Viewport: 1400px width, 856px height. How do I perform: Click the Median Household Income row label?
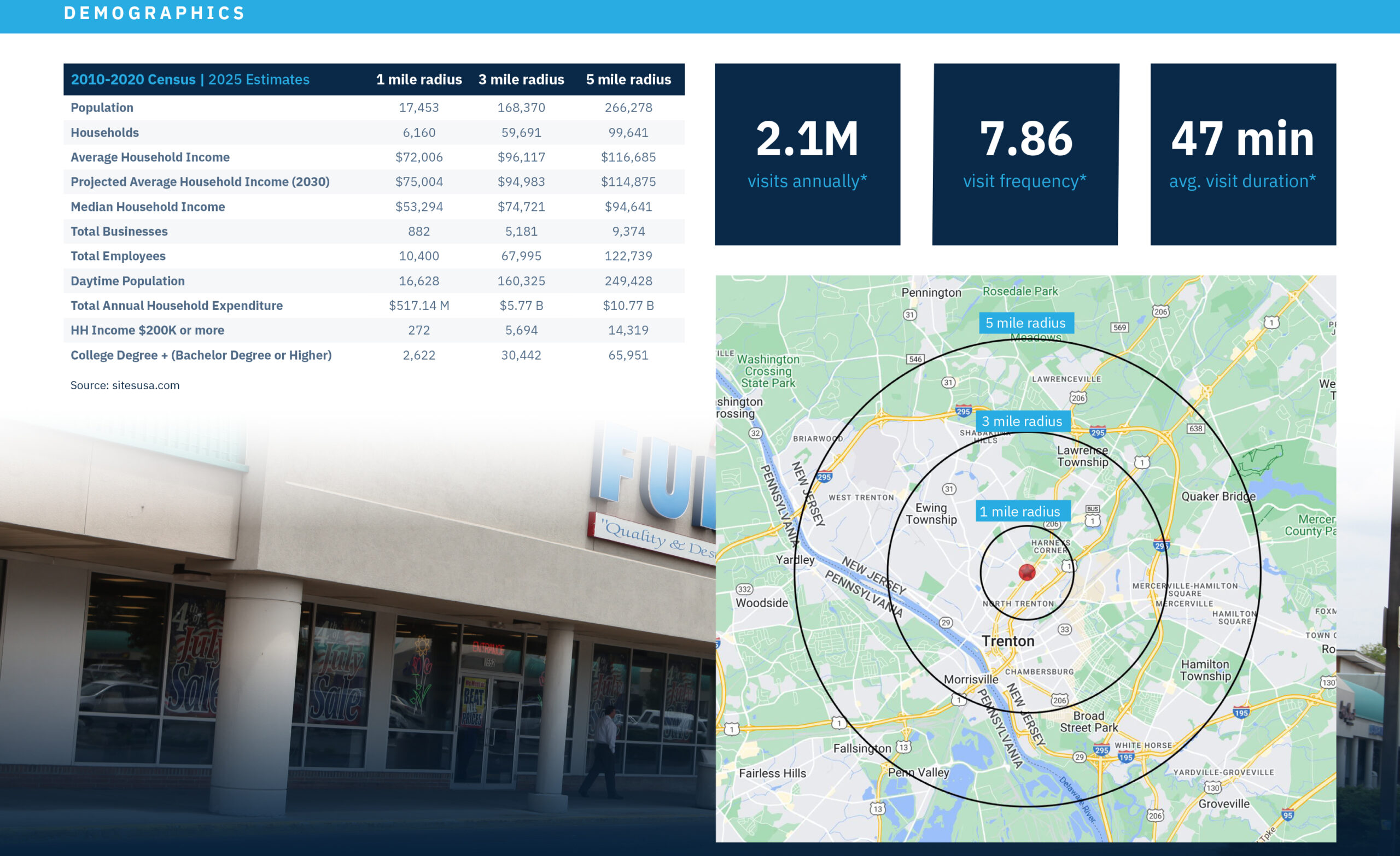148,207
